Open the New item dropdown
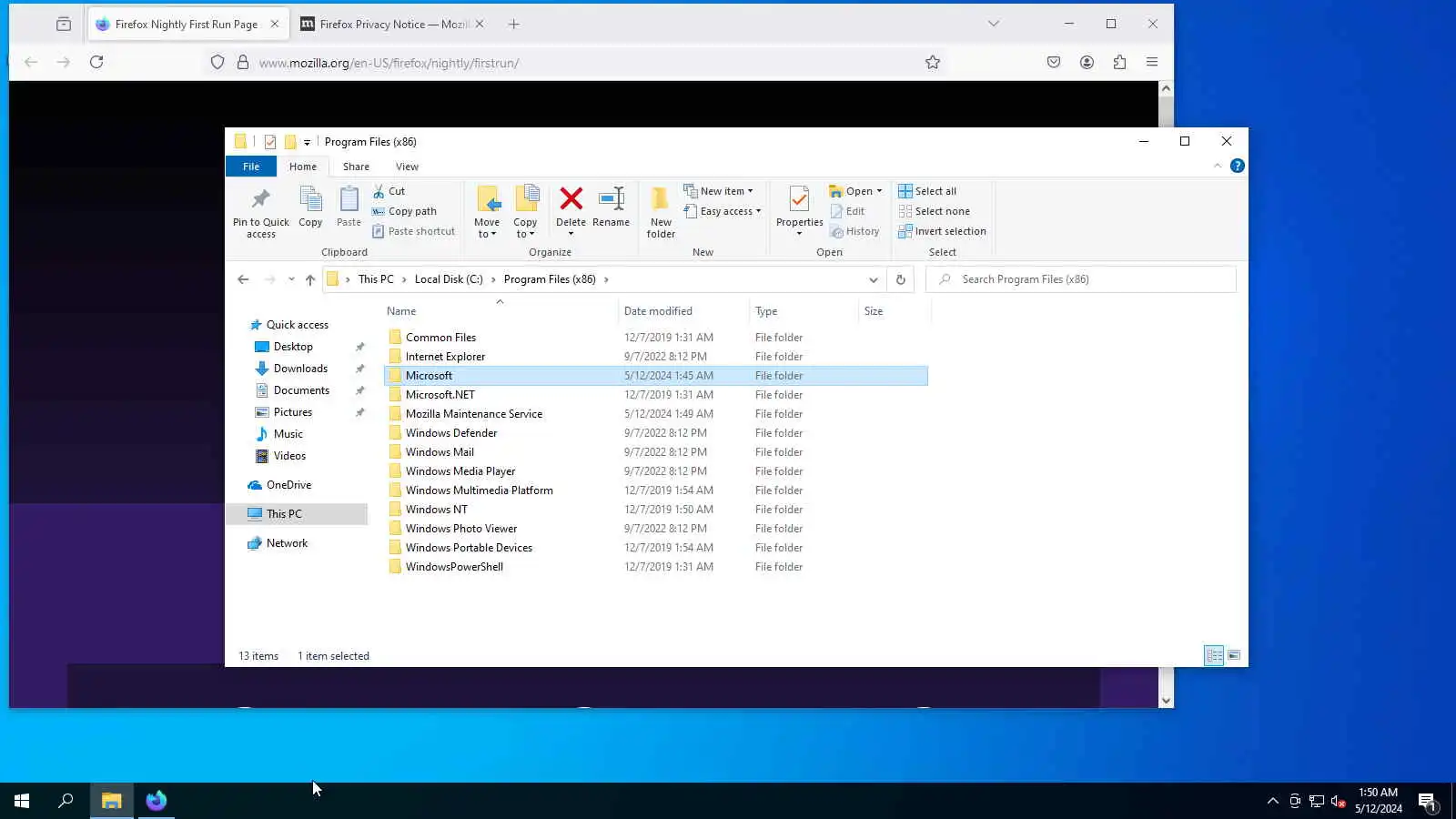The image size is (1456, 819). coord(718,191)
